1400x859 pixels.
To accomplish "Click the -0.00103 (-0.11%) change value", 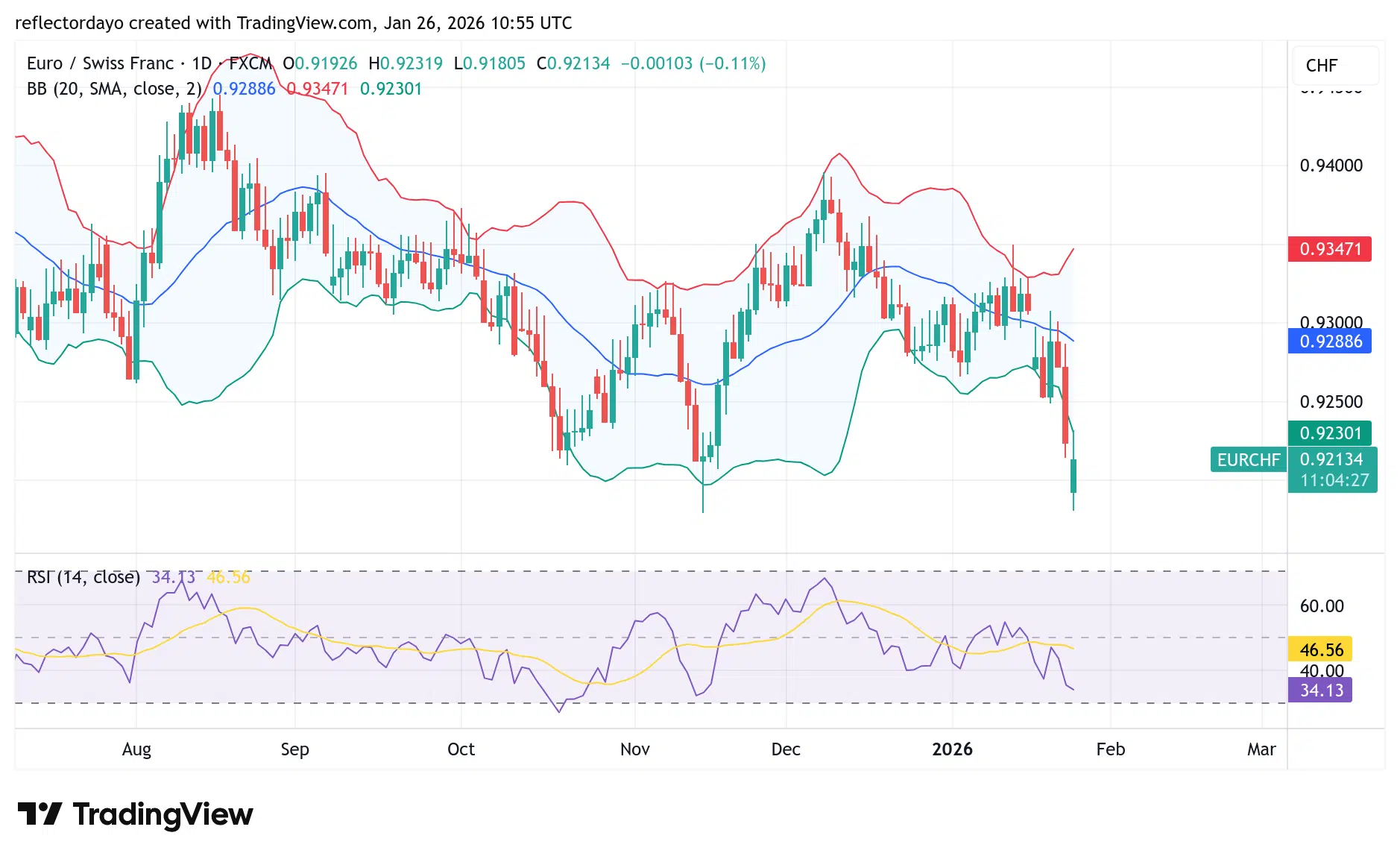I will [x=693, y=63].
